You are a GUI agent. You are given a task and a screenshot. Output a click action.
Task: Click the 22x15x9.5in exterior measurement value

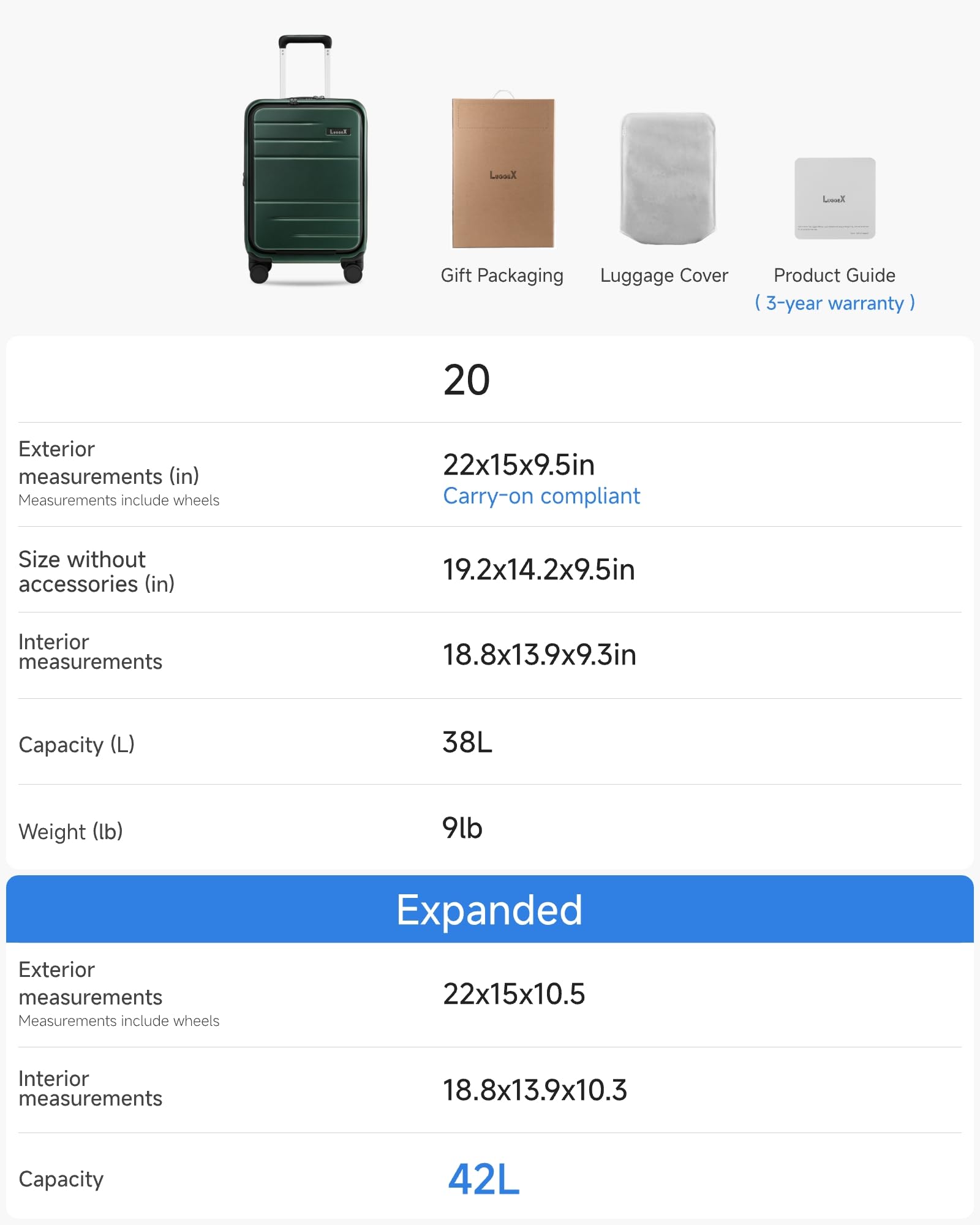coord(519,465)
